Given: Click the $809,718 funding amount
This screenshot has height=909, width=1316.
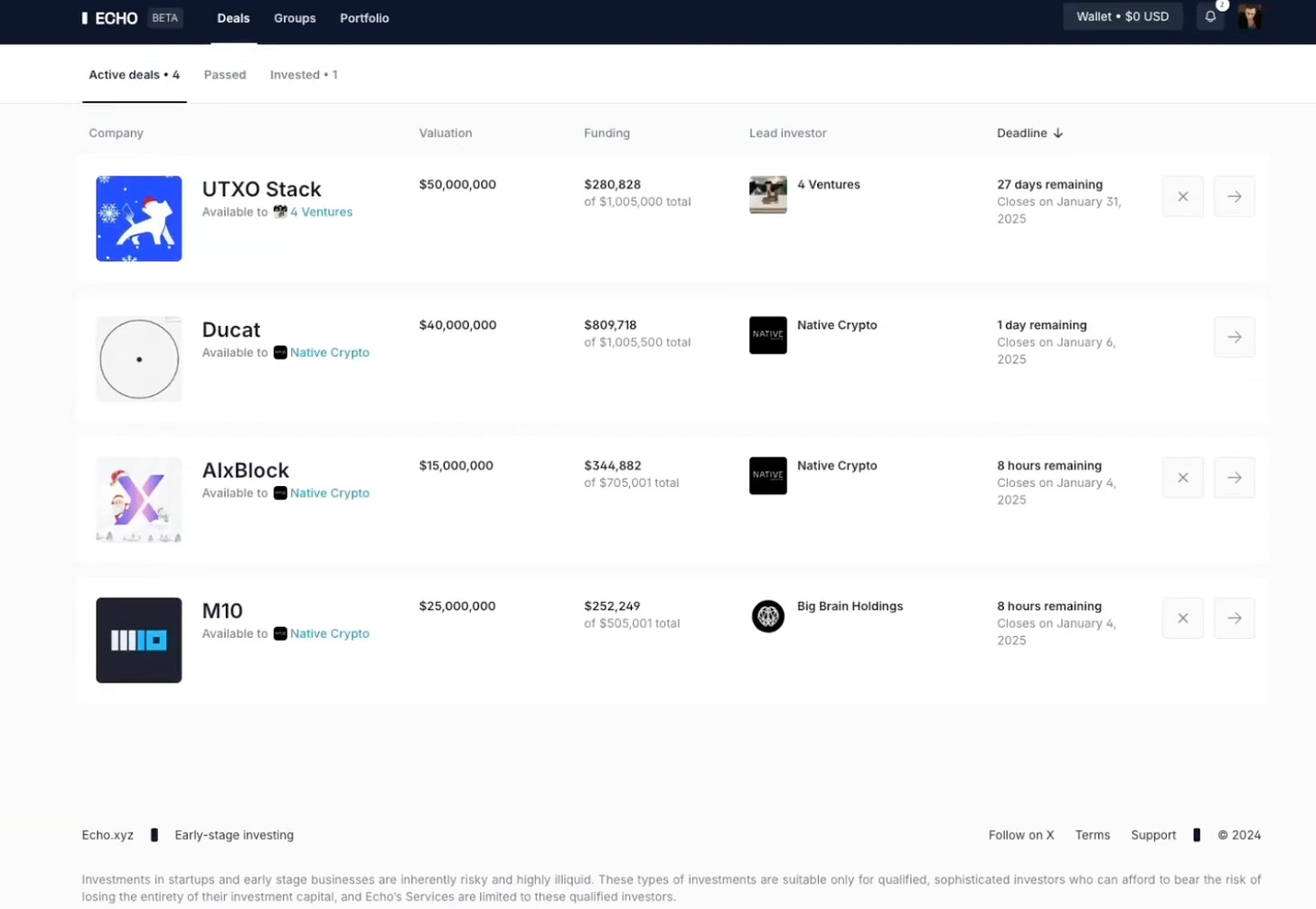Looking at the screenshot, I should tap(610, 325).
